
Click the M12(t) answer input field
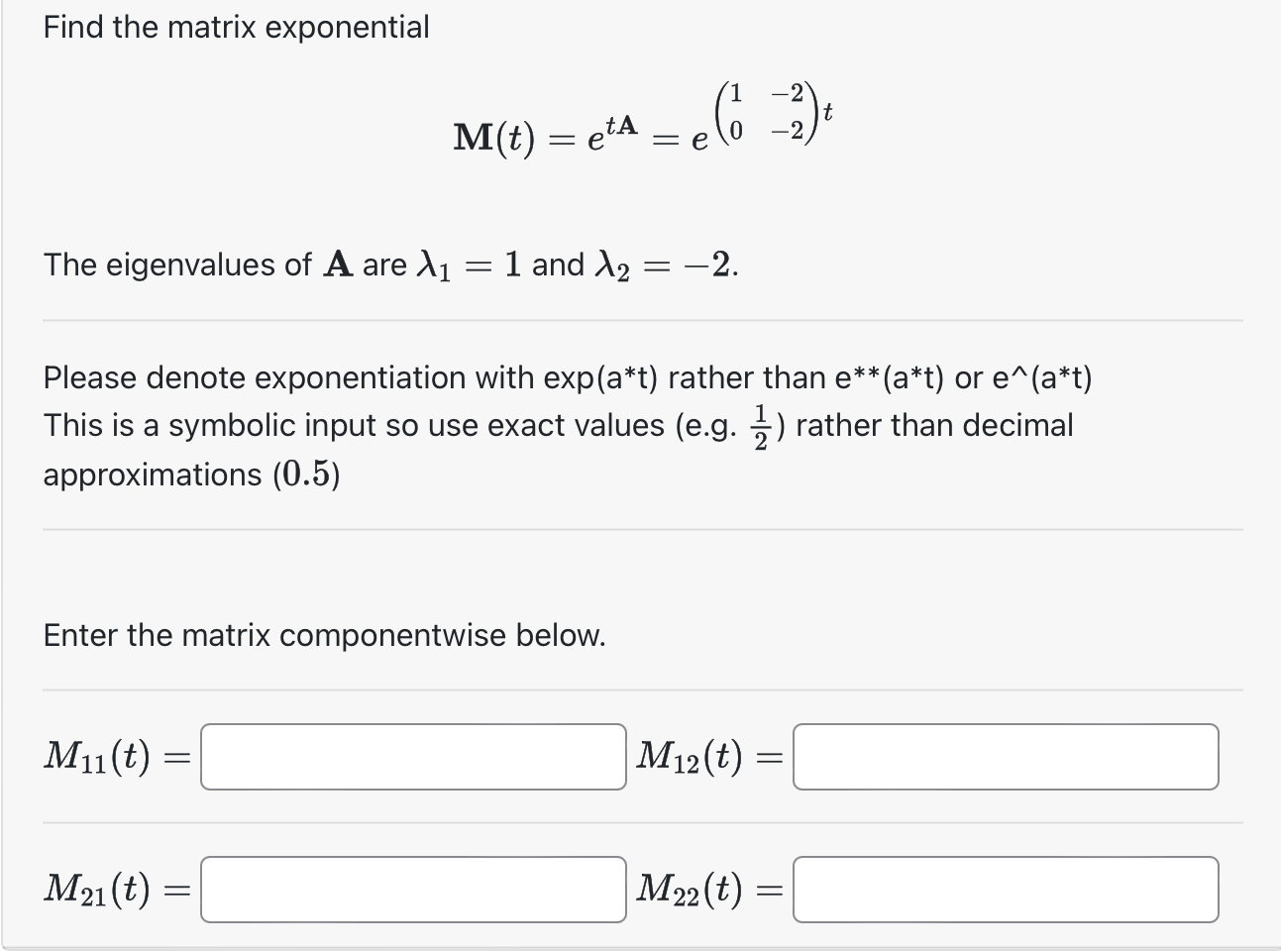(1005, 757)
